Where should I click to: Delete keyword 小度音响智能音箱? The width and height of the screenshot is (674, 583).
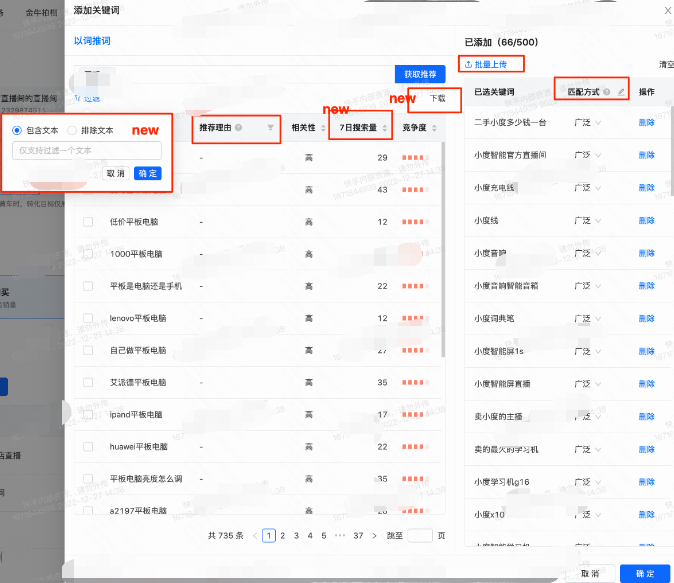pyautogui.click(x=646, y=286)
